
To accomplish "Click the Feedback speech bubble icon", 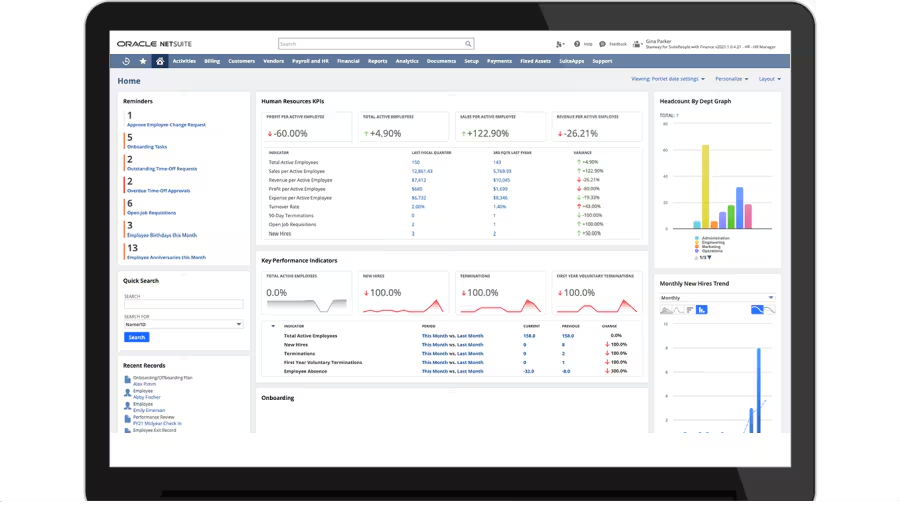I will [x=602, y=44].
